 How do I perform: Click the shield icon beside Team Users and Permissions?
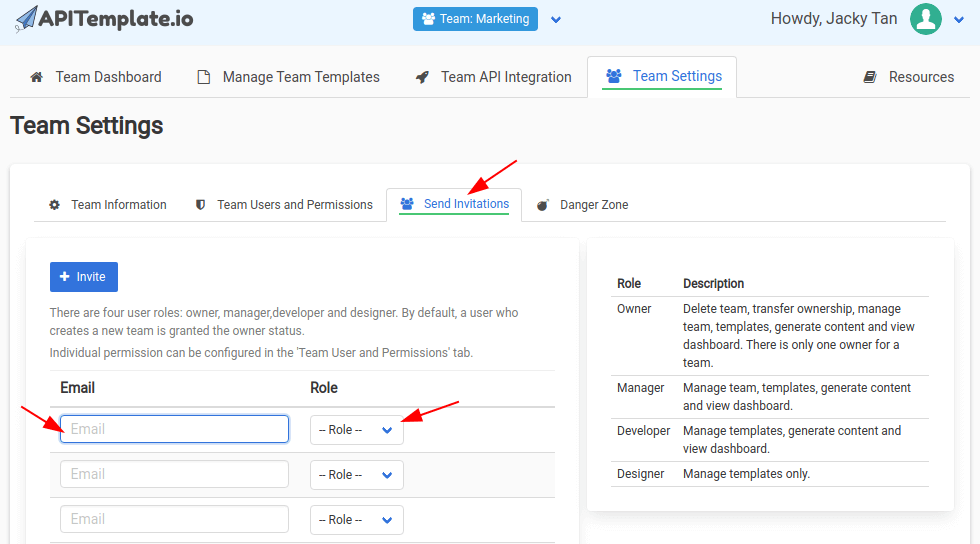[x=201, y=205]
